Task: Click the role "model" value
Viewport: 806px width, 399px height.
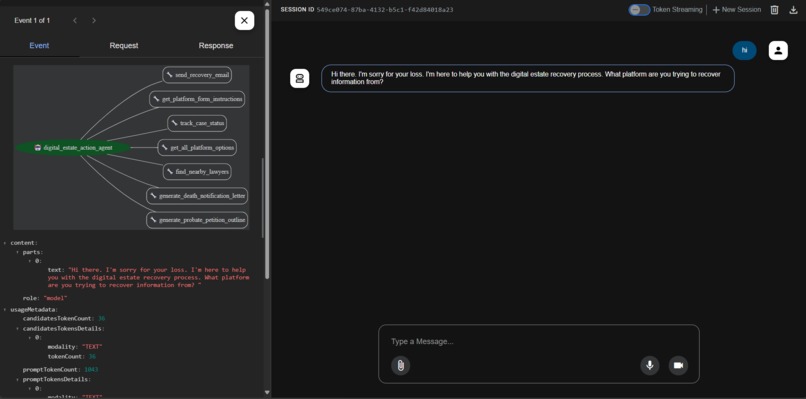Action: (56, 298)
